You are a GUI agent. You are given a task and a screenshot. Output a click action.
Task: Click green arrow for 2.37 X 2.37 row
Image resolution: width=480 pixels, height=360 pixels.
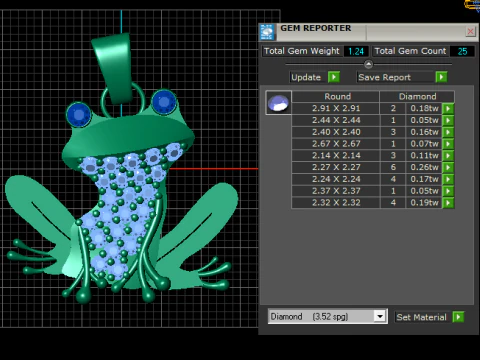448,191
